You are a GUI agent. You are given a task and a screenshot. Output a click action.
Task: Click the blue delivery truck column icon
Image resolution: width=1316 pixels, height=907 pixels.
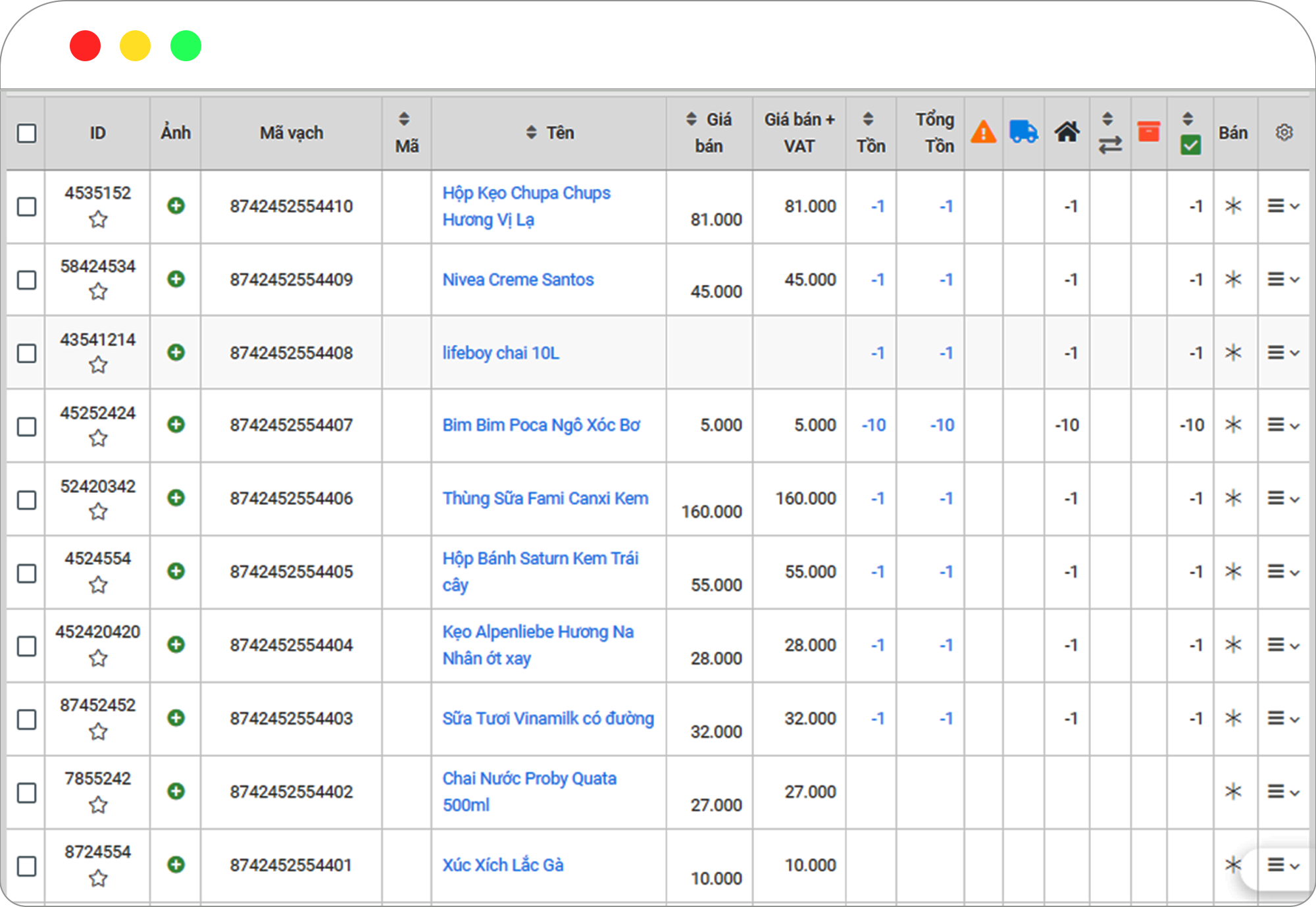click(x=1023, y=132)
